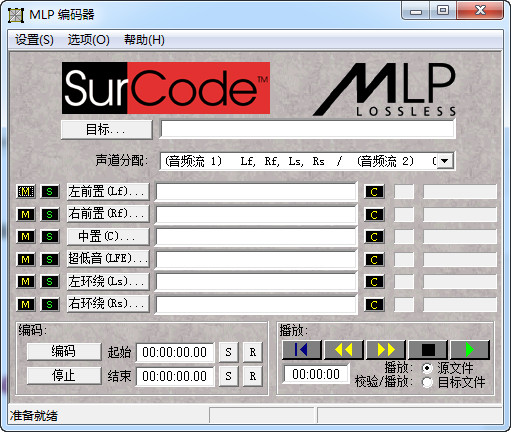Viewport: 511px width, 432px height.
Task: Browse file for 左环绕(Ls)... button
Action: pos(108,282)
